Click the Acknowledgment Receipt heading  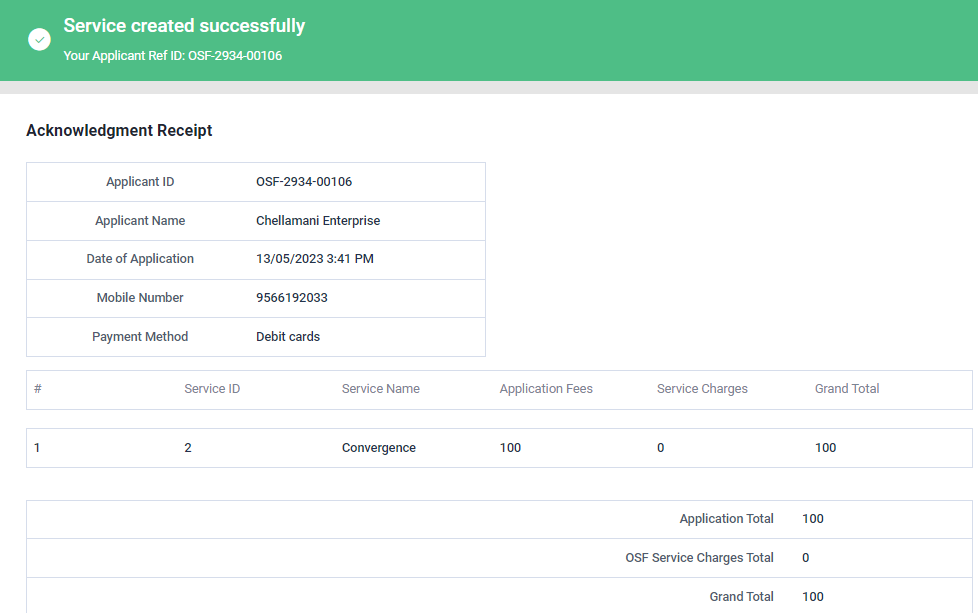(119, 130)
